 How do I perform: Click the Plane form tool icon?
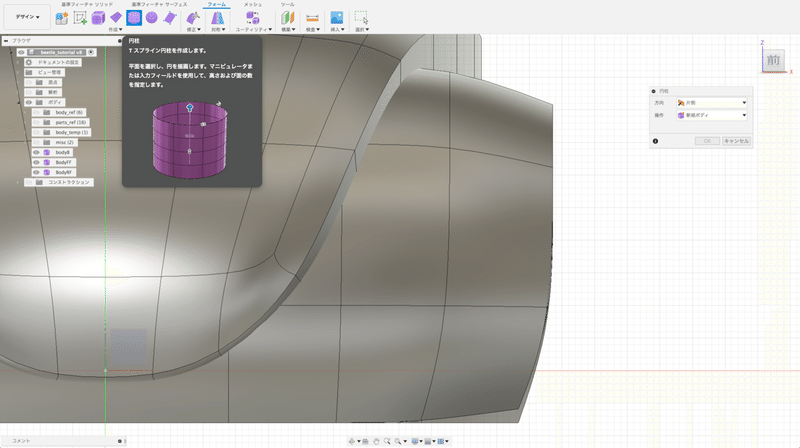(116, 18)
